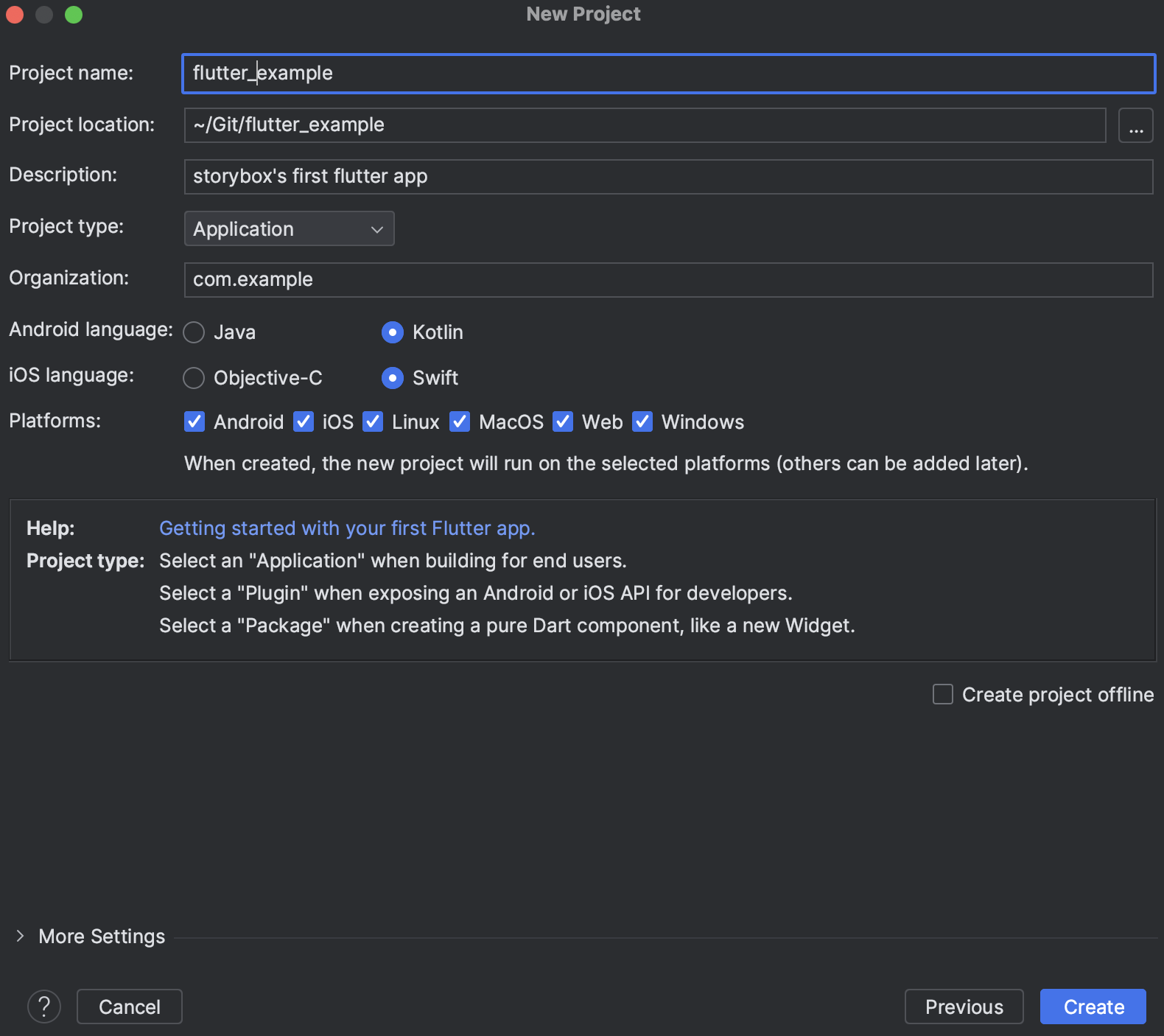Open Getting started with Flutter link

[347, 528]
